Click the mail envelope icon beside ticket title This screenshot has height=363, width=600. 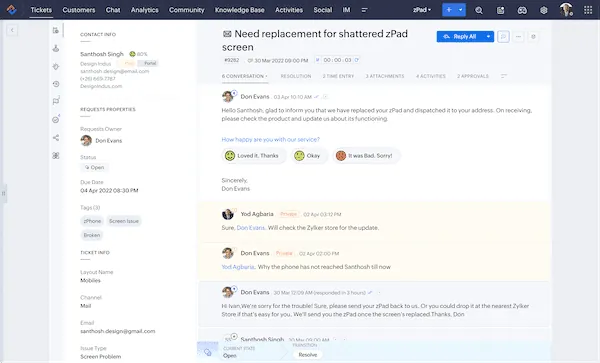tap(227, 34)
